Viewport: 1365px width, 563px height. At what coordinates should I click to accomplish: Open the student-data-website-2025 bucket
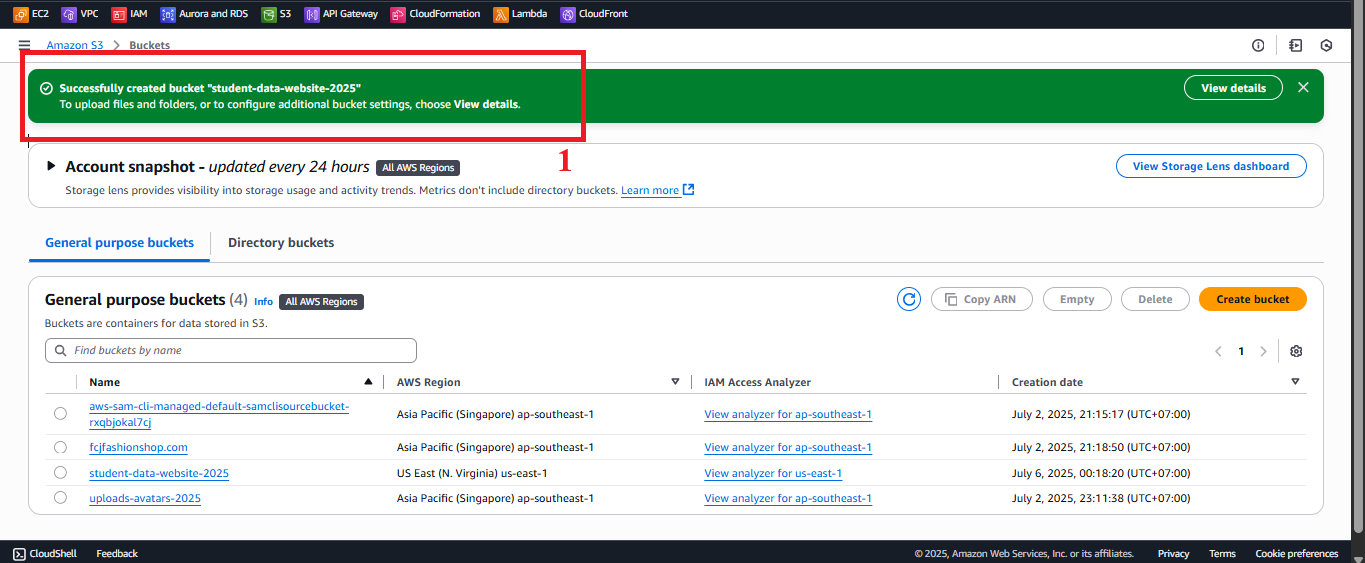[159, 473]
